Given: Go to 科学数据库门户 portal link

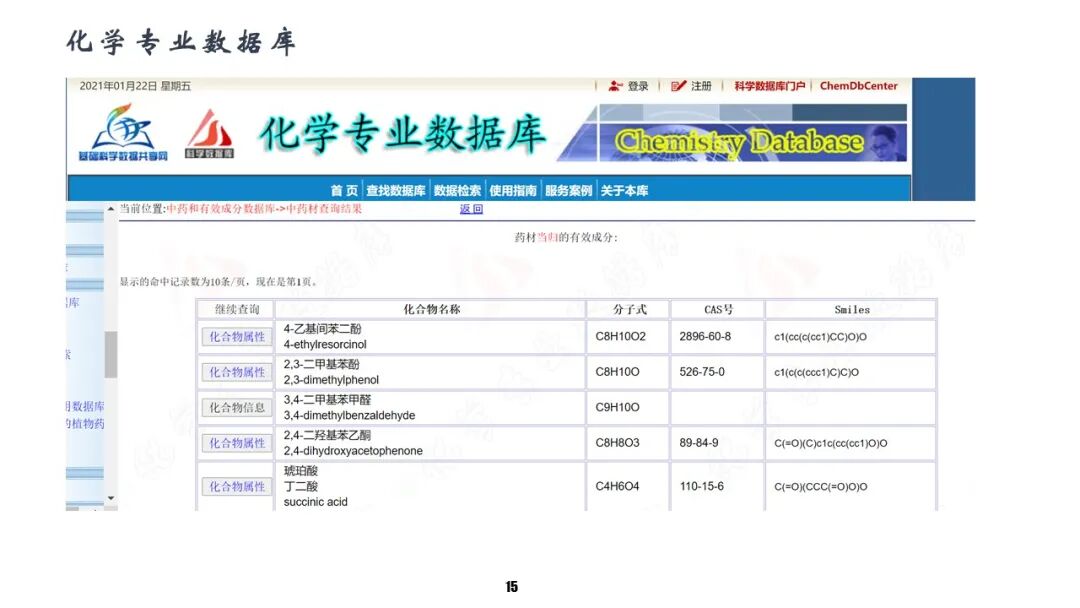Looking at the screenshot, I should pos(769,86).
